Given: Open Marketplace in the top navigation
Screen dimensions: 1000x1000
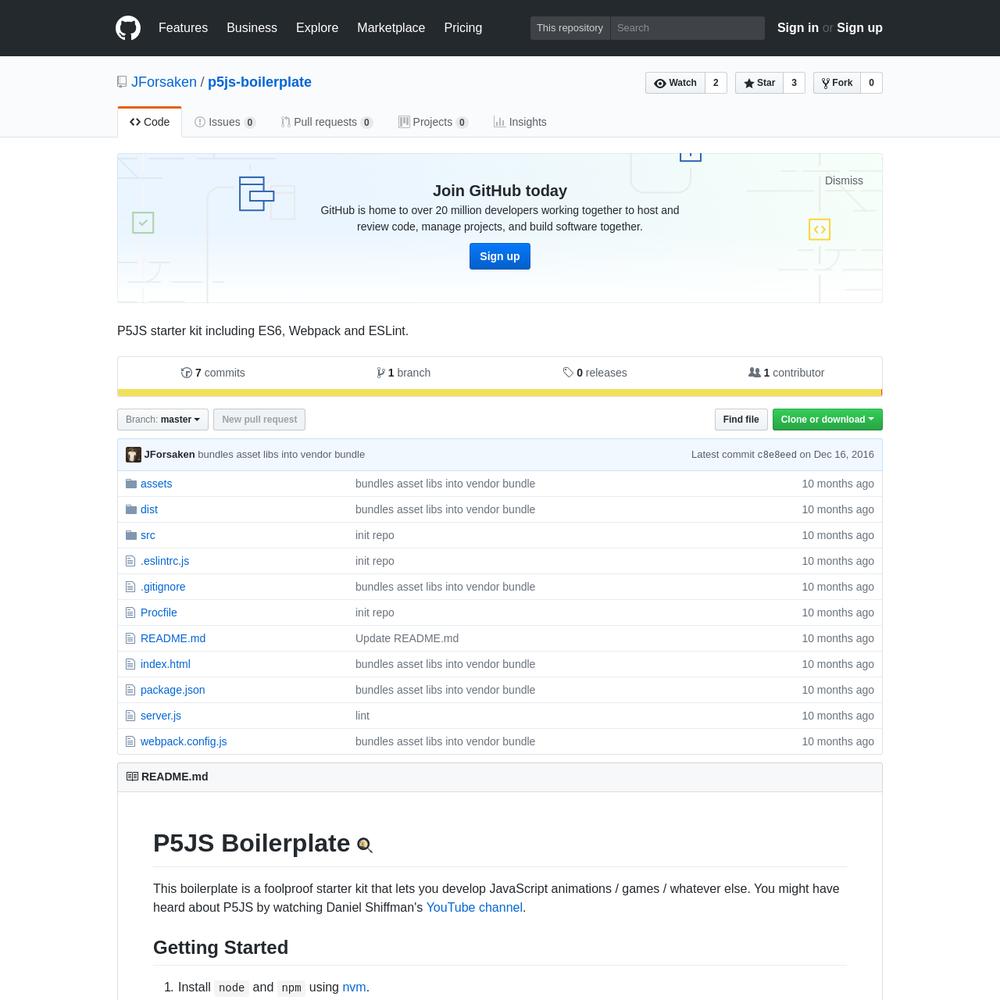Looking at the screenshot, I should point(391,28).
